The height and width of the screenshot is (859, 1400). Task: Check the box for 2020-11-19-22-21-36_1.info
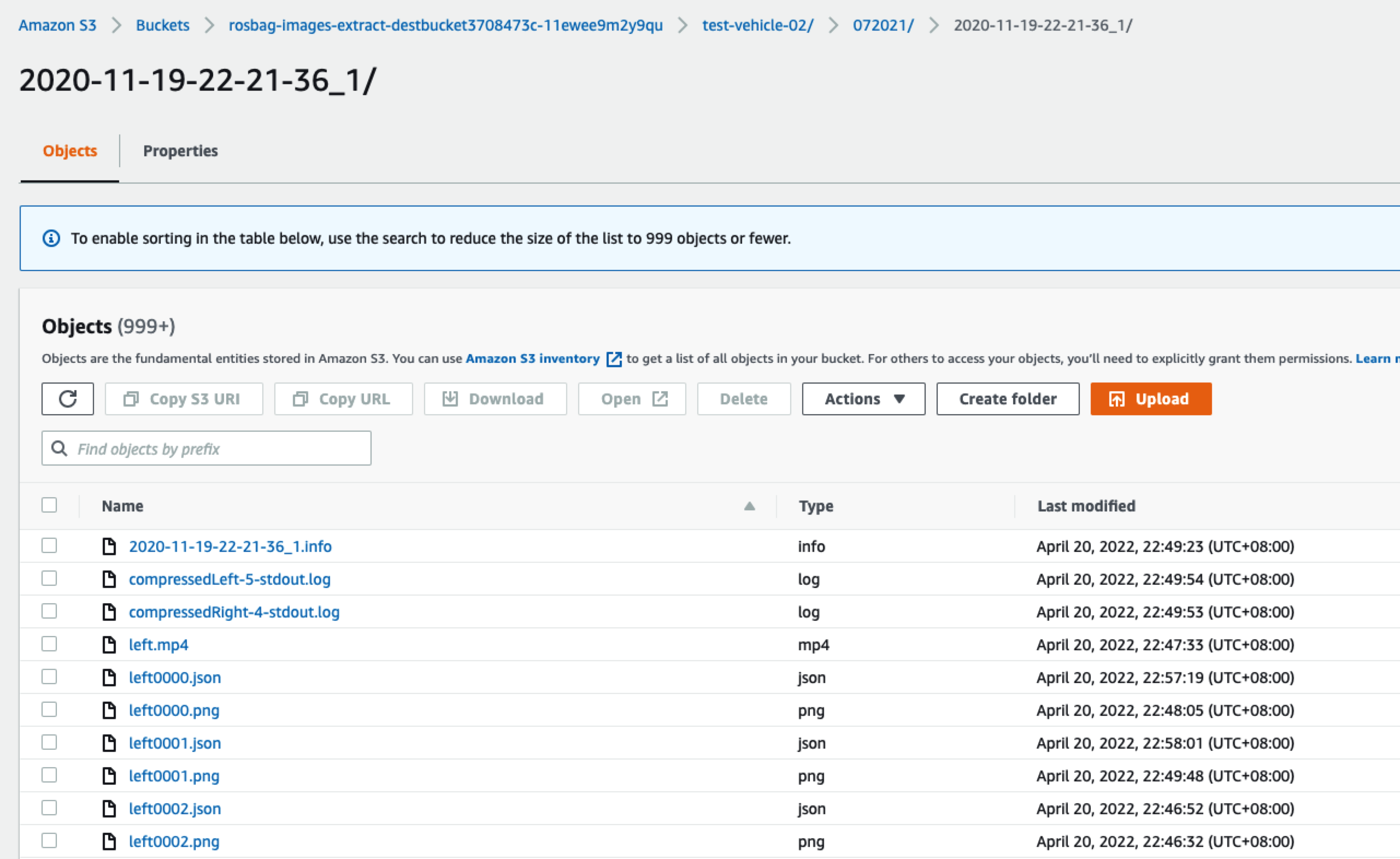click(49, 545)
